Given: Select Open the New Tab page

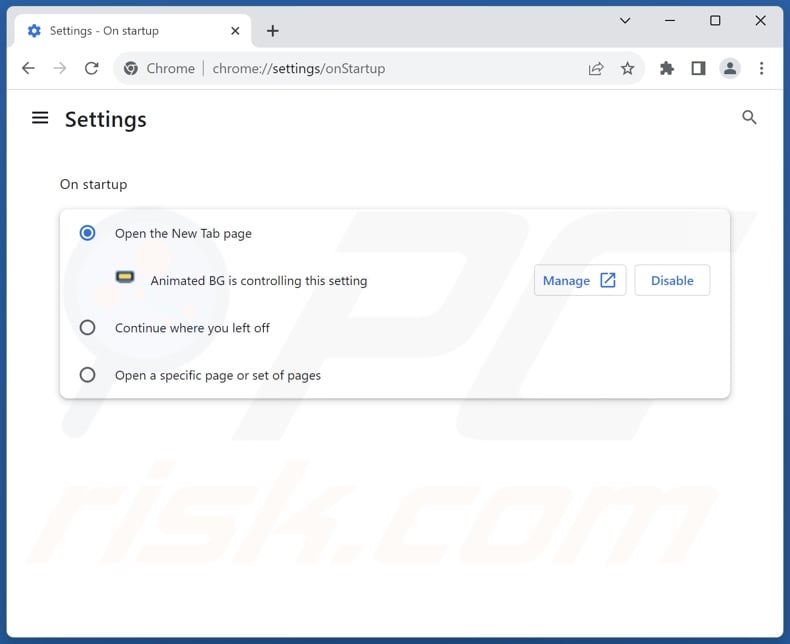Looking at the screenshot, I should coord(87,233).
